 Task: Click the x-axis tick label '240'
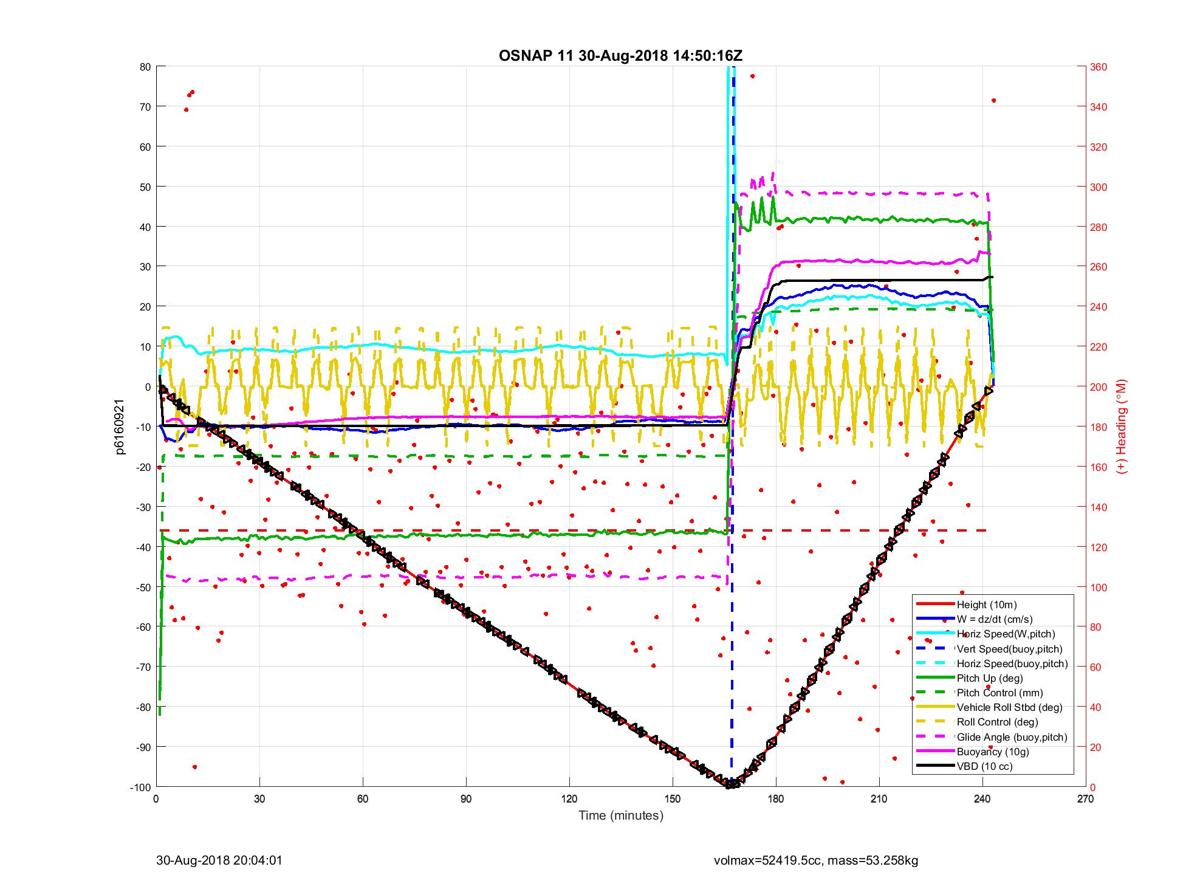coord(982,800)
